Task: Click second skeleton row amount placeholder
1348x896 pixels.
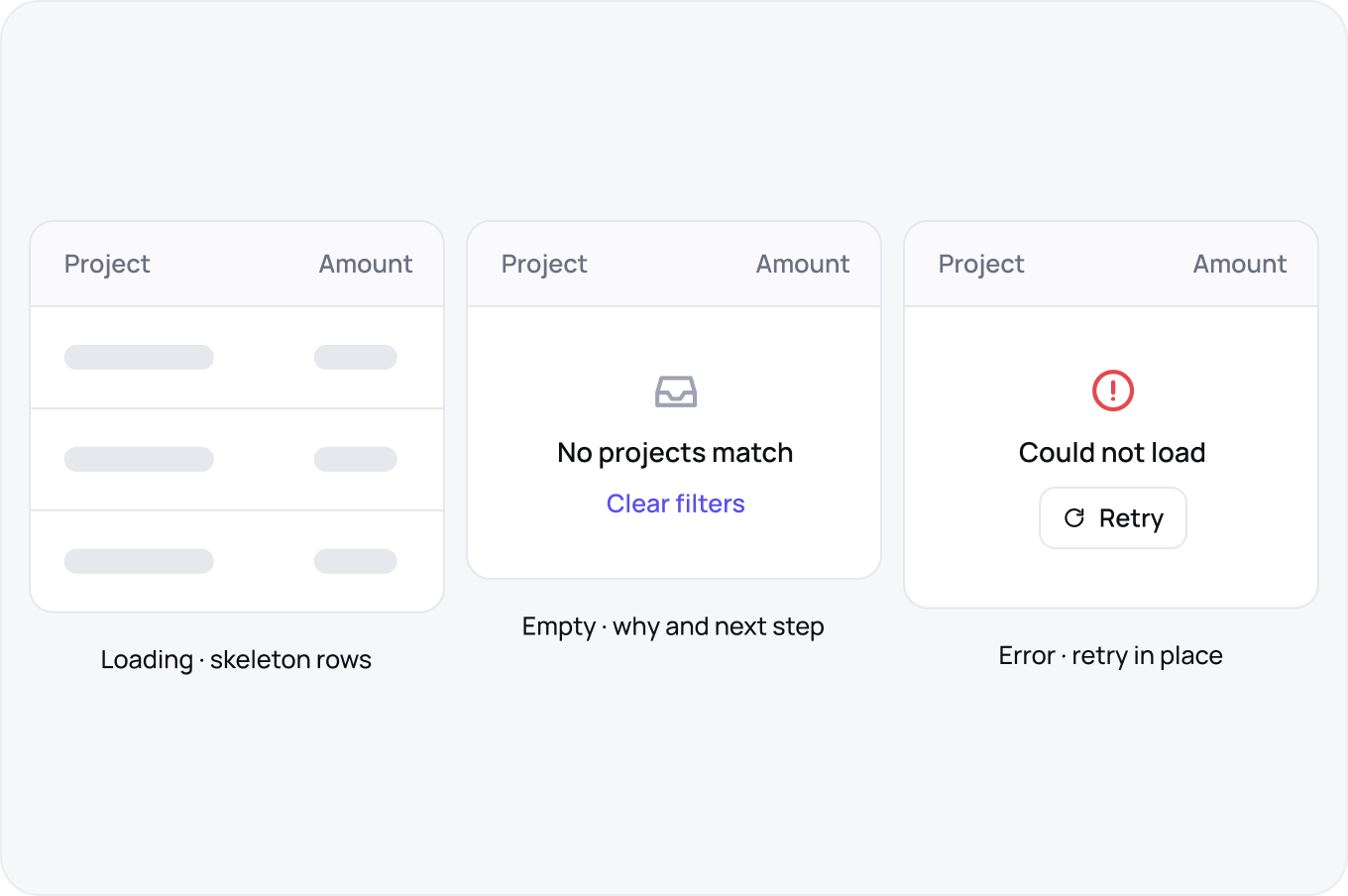Action: click(x=356, y=459)
